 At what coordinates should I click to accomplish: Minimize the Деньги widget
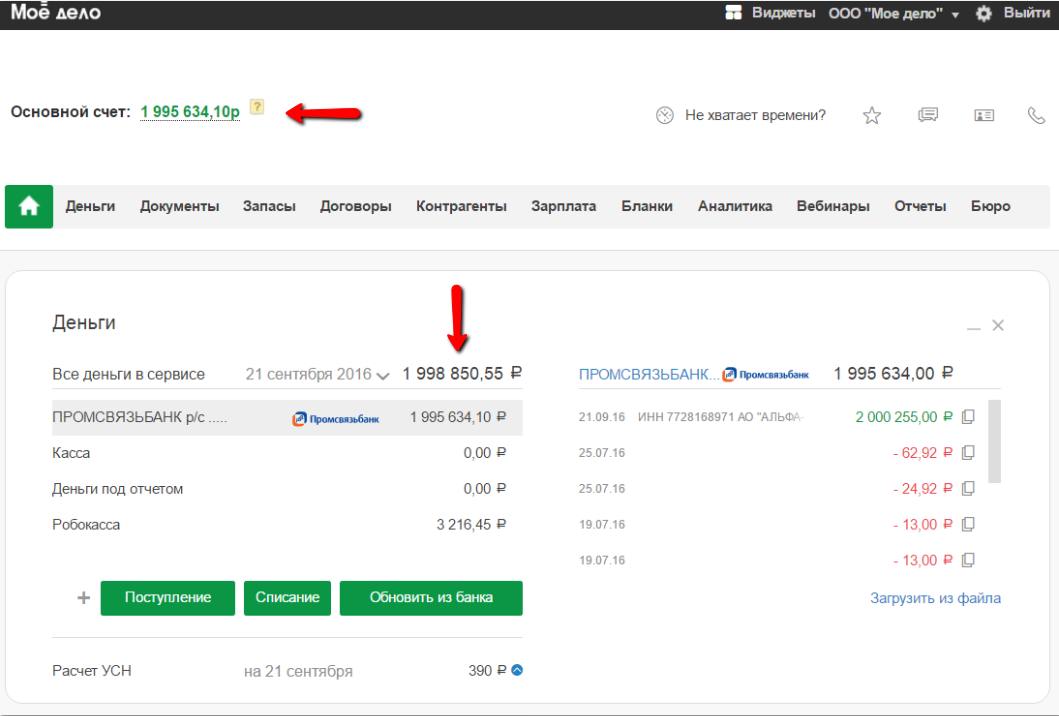(x=973, y=328)
